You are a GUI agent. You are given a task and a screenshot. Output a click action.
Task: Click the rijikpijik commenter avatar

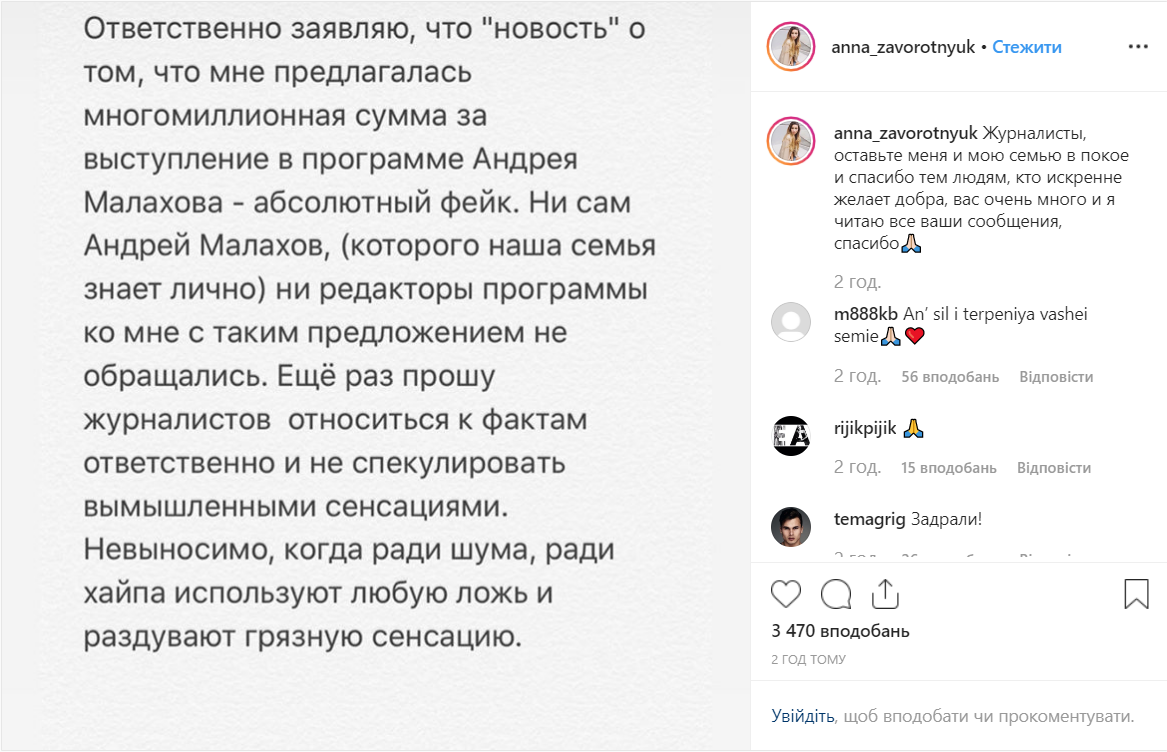791,436
